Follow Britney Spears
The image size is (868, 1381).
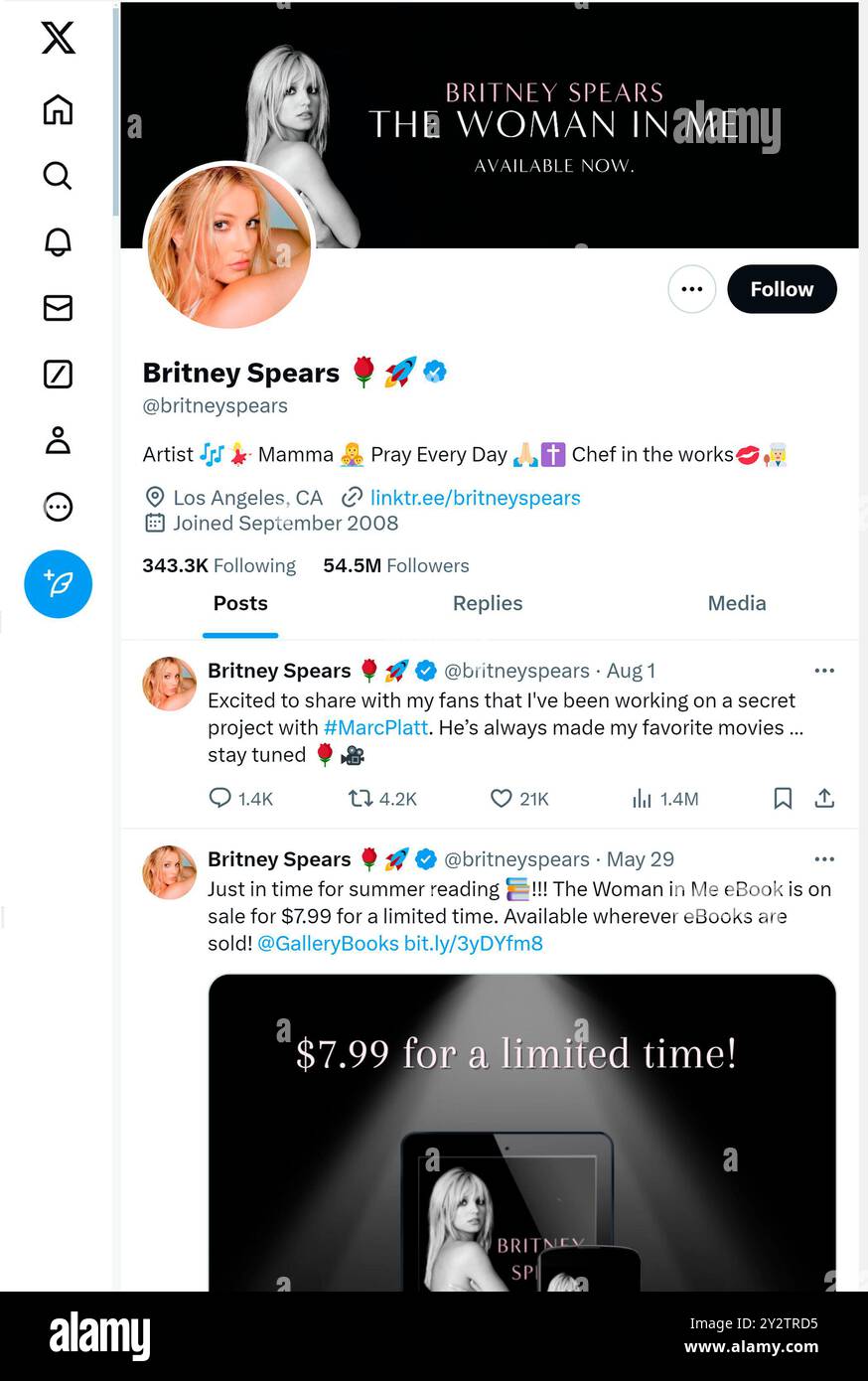point(782,289)
